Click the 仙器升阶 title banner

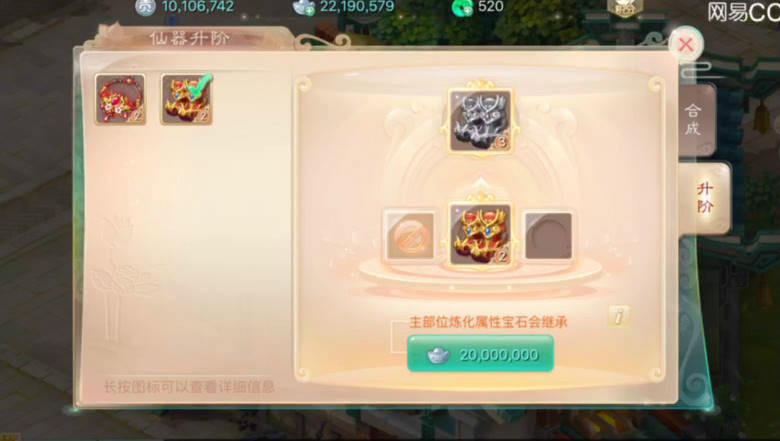[x=190, y=38]
